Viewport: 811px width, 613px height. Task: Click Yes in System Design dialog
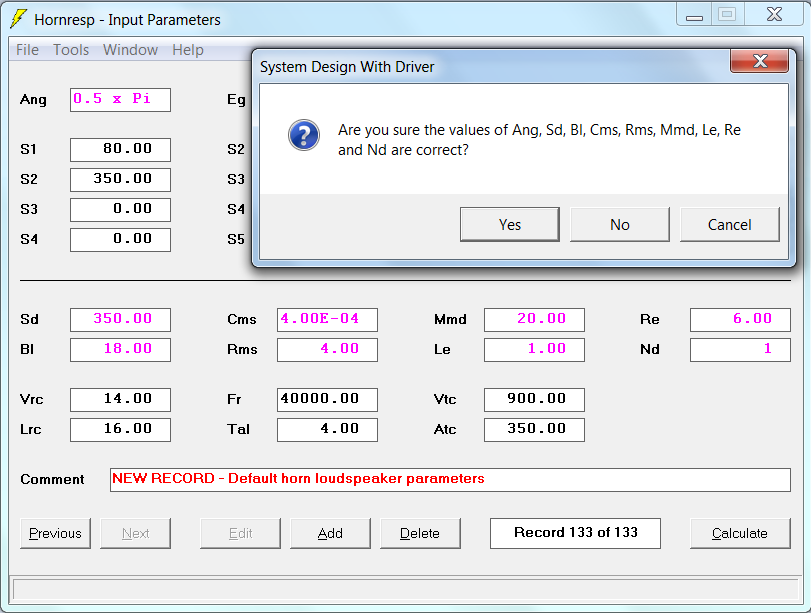[509, 225]
